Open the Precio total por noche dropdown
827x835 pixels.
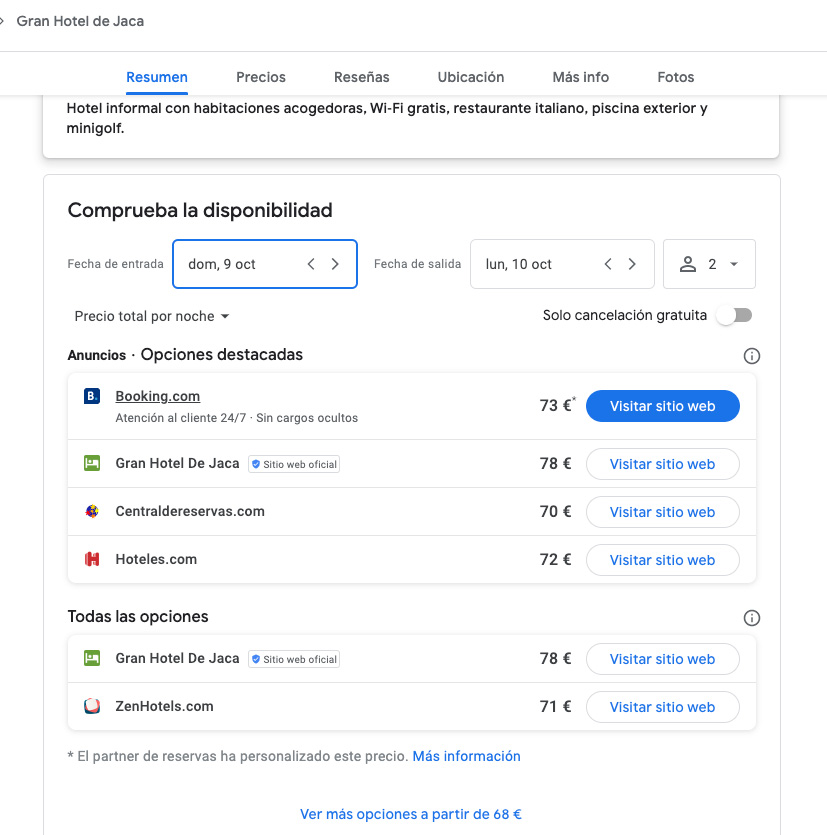pos(152,316)
